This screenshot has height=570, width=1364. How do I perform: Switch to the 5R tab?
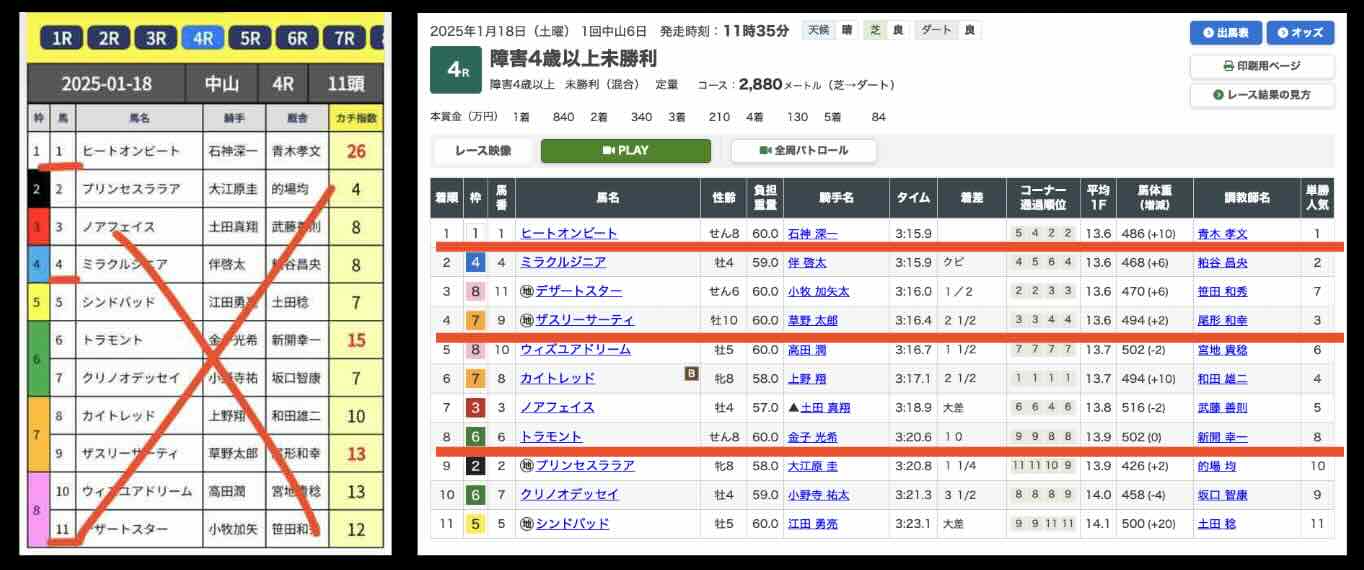pyautogui.click(x=249, y=38)
